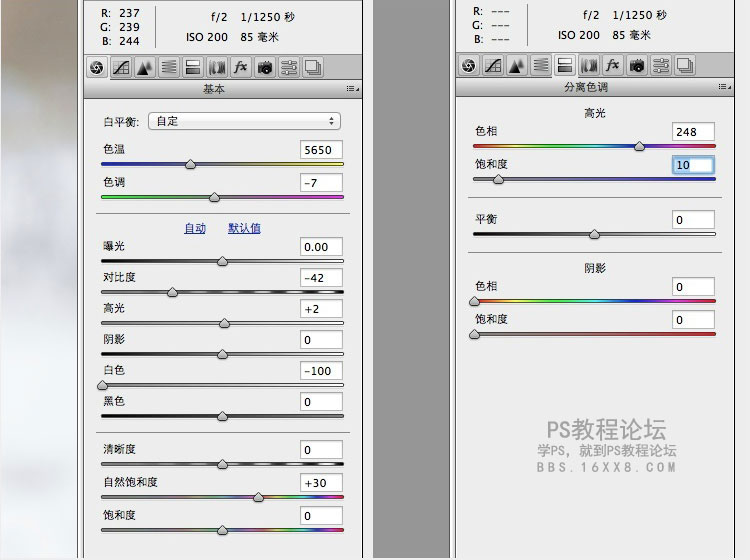The image size is (750, 560).
Task: Click the 色温 field showing 5650
Action: (x=321, y=150)
